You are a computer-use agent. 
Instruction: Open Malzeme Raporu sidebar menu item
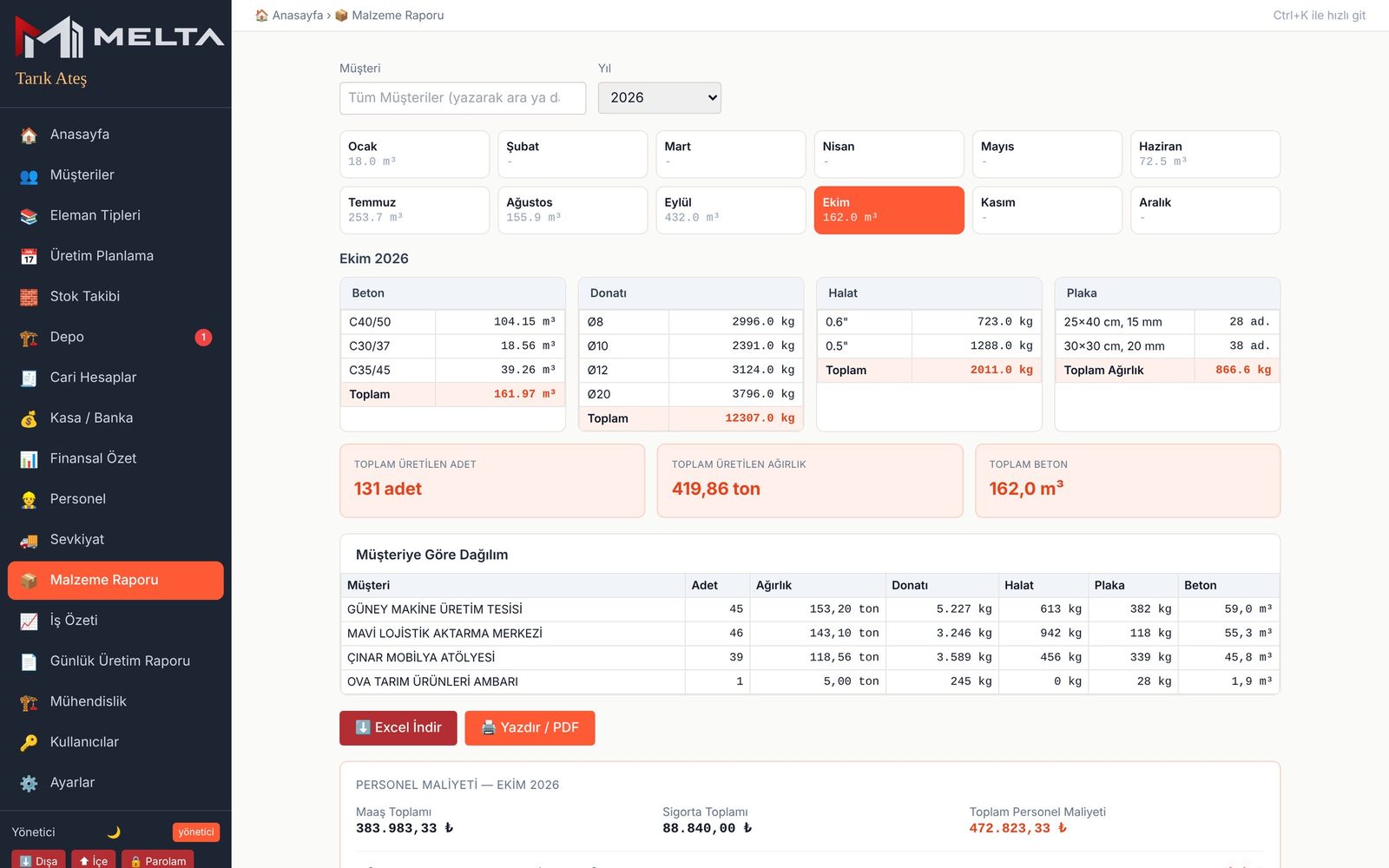115,581
